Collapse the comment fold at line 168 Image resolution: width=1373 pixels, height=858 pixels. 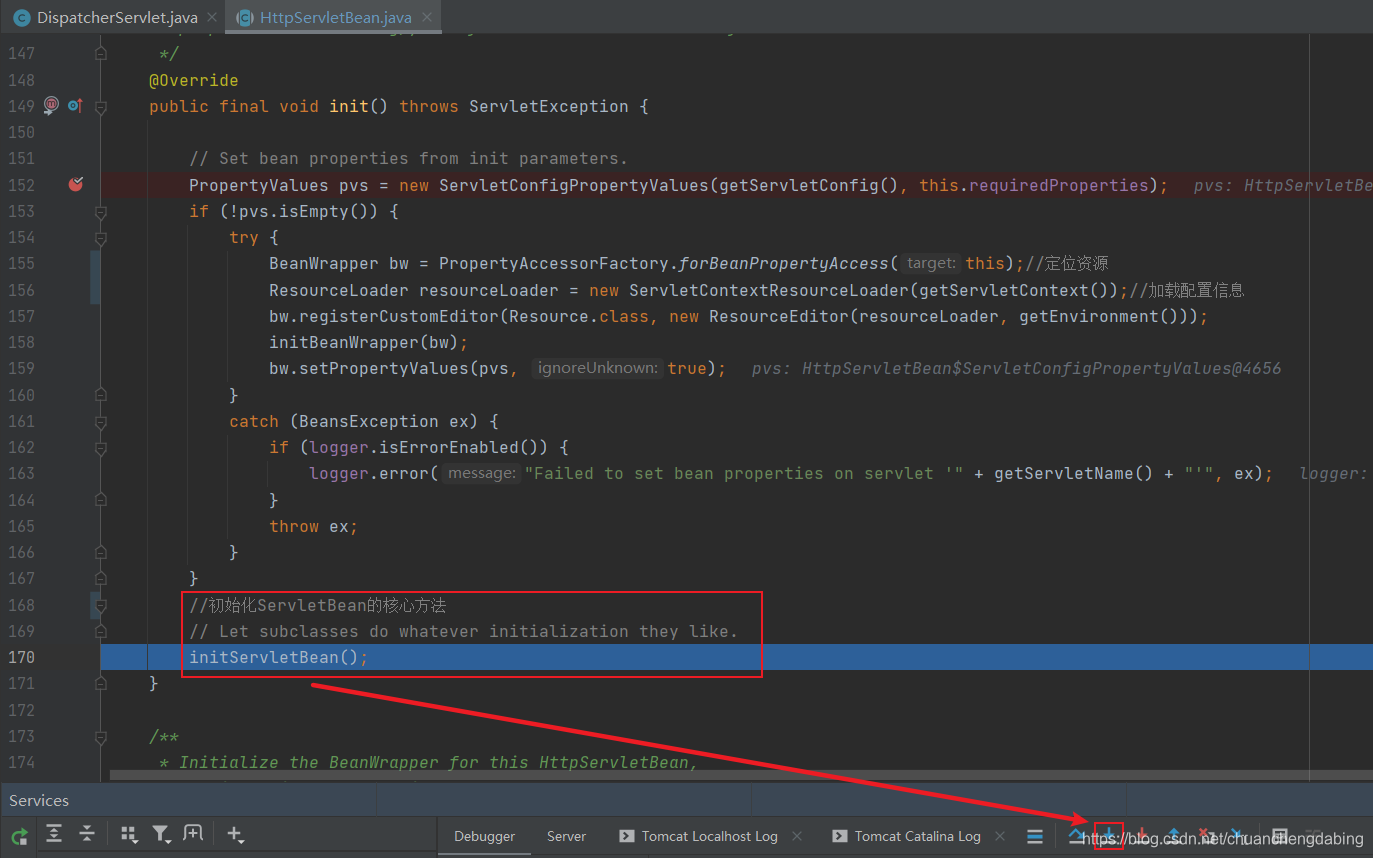[x=101, y=605]
